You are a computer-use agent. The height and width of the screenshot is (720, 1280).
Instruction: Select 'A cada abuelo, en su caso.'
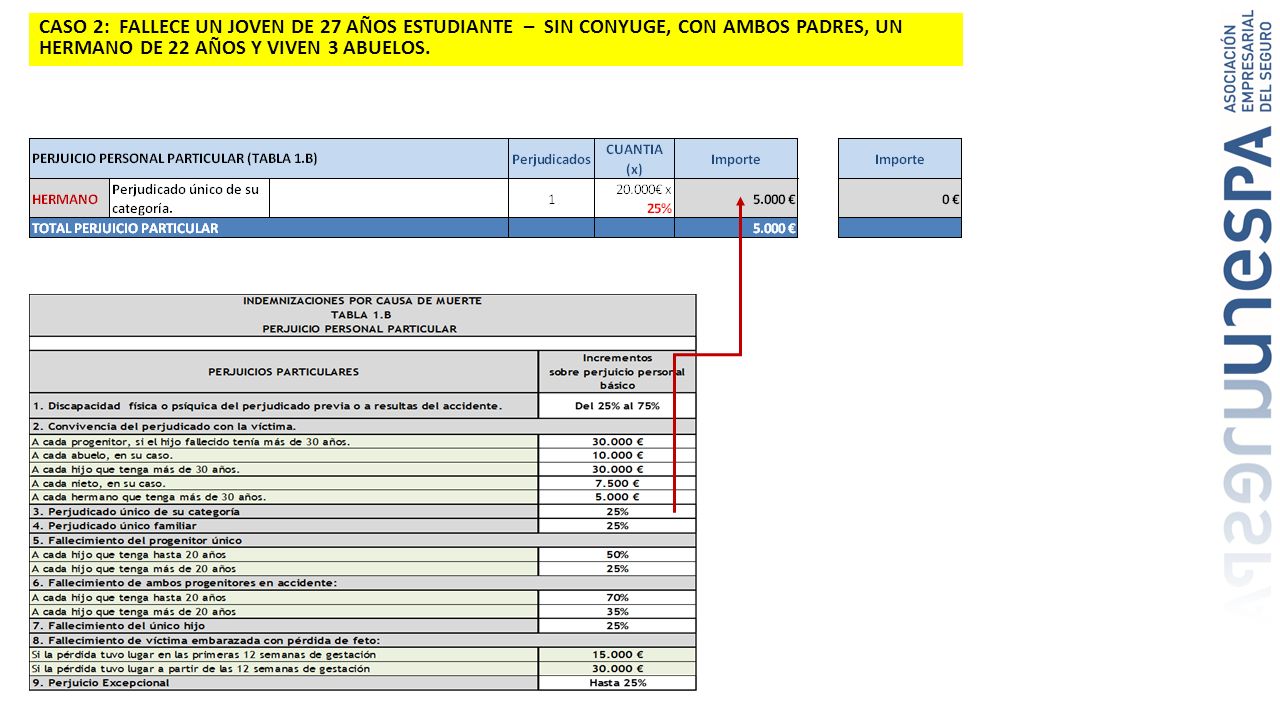click(284, 455)
